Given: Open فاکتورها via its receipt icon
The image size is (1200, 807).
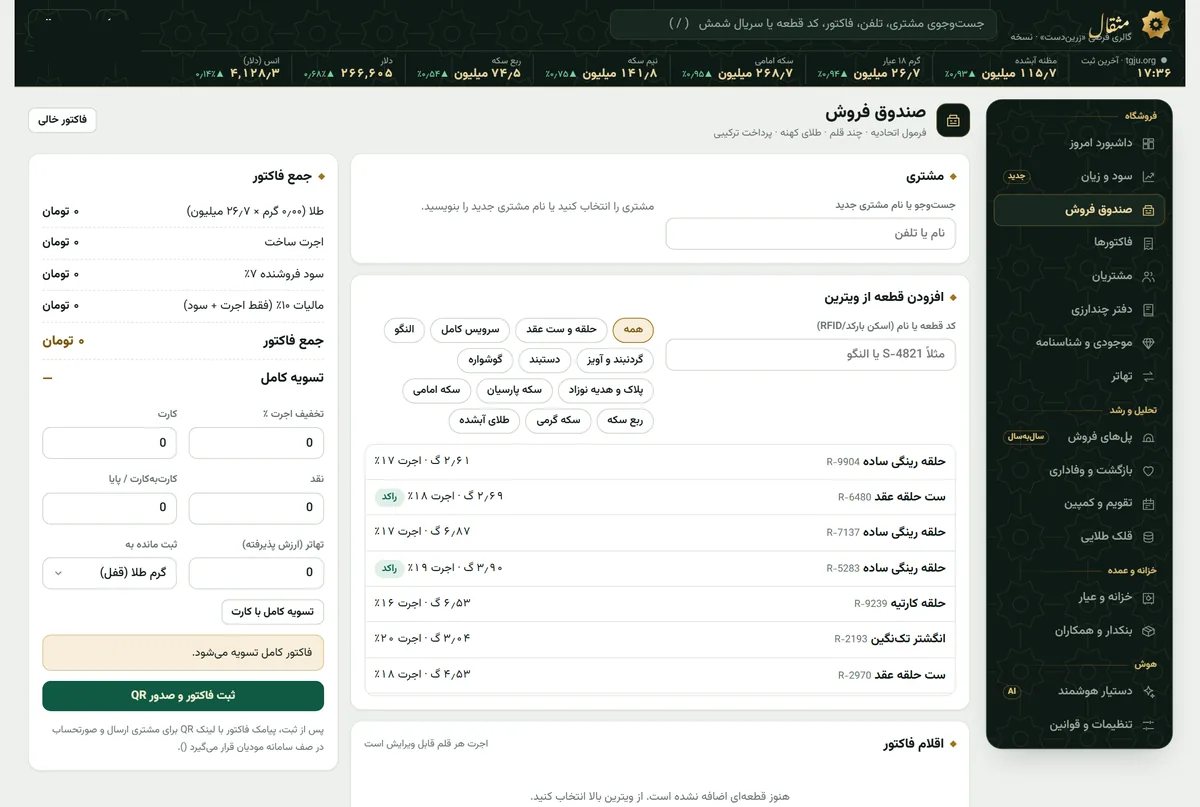Looking at the screenshot, I should tap(1148, 243).
